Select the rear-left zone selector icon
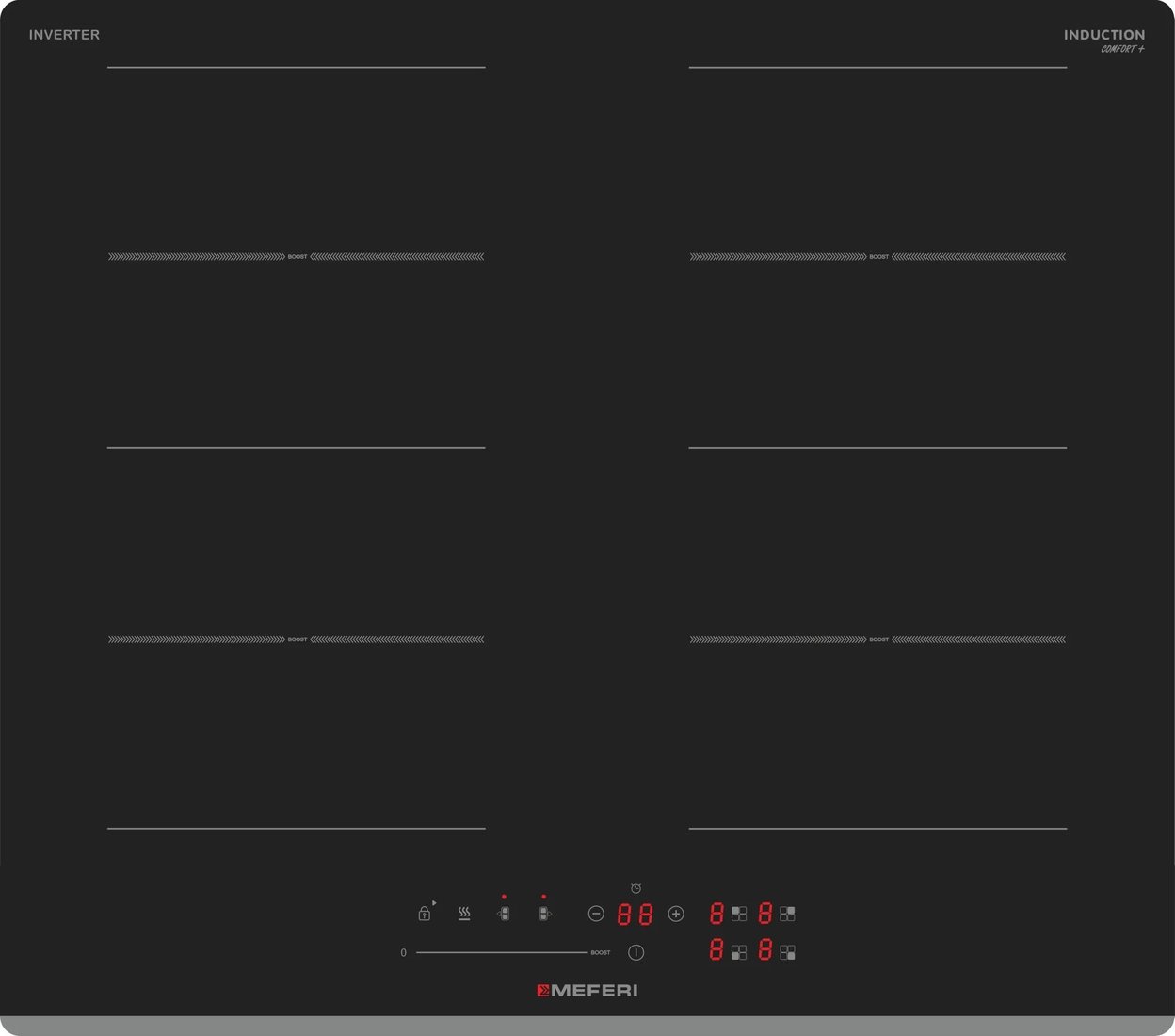Image resolution: width=1175 pixels, height=1036 pixels. pos(739,914)
